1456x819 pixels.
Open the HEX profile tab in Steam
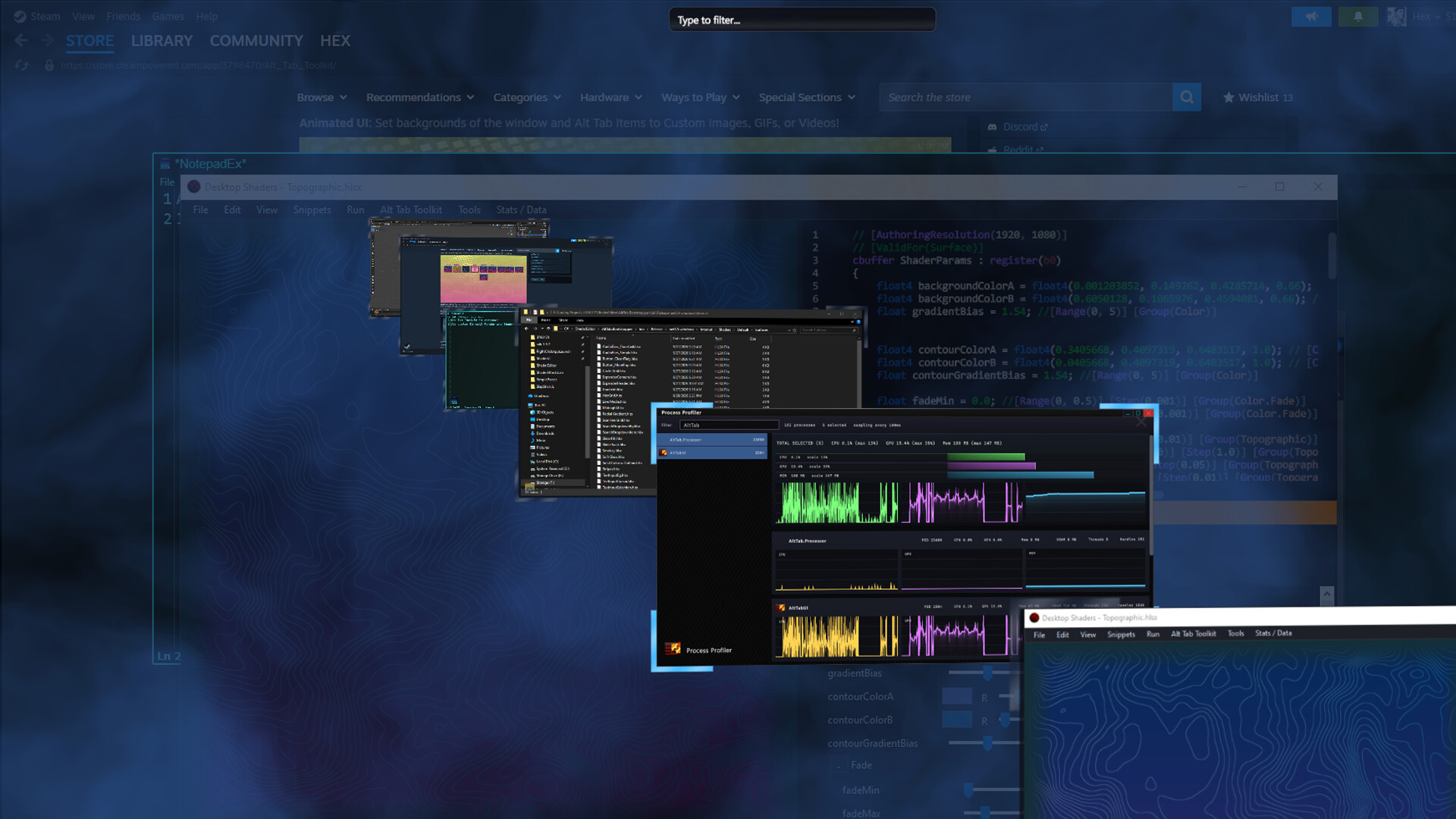pyautogui.click(x=335, y=41)
